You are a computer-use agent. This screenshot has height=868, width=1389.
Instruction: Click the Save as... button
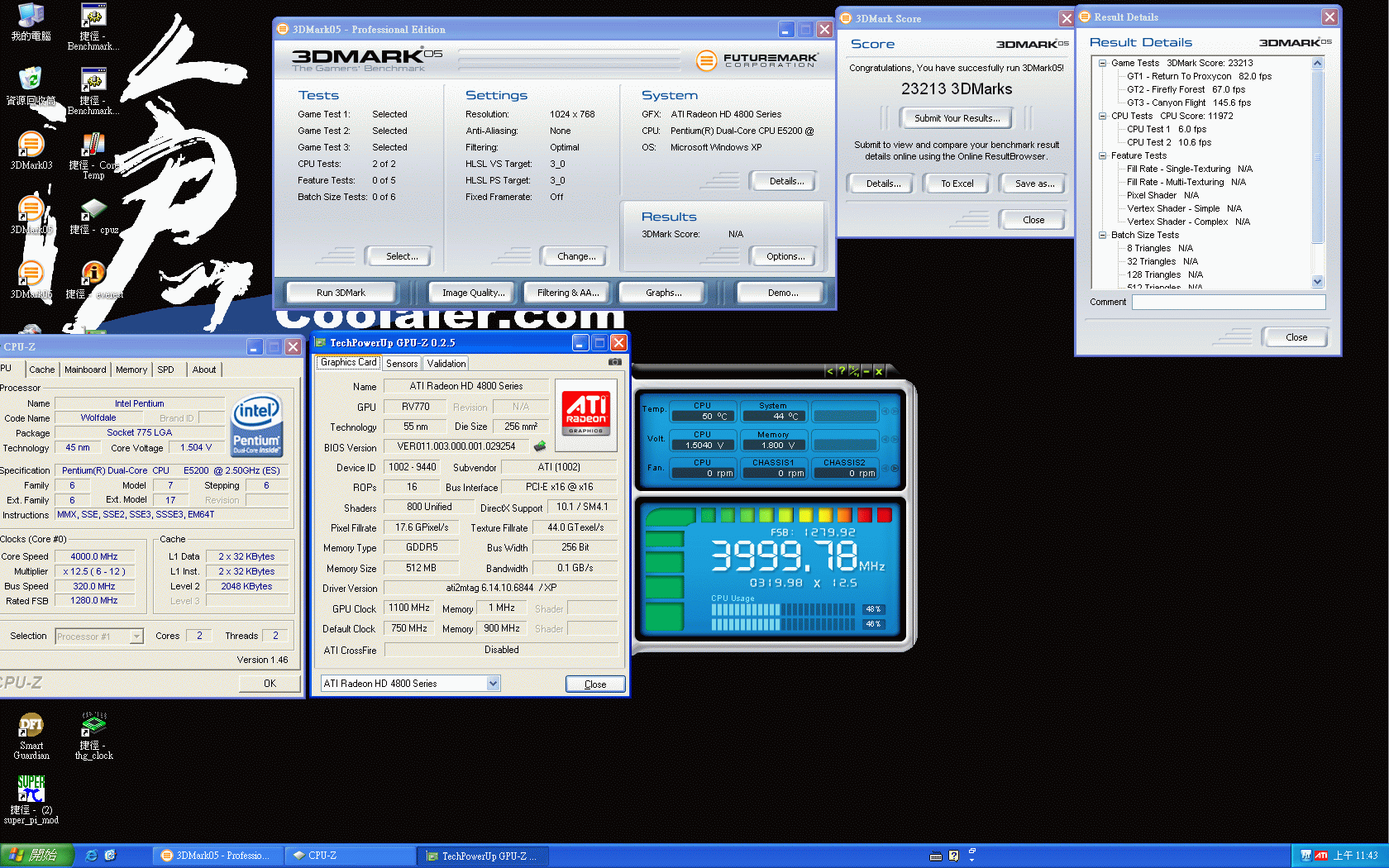coord(1034,184)
